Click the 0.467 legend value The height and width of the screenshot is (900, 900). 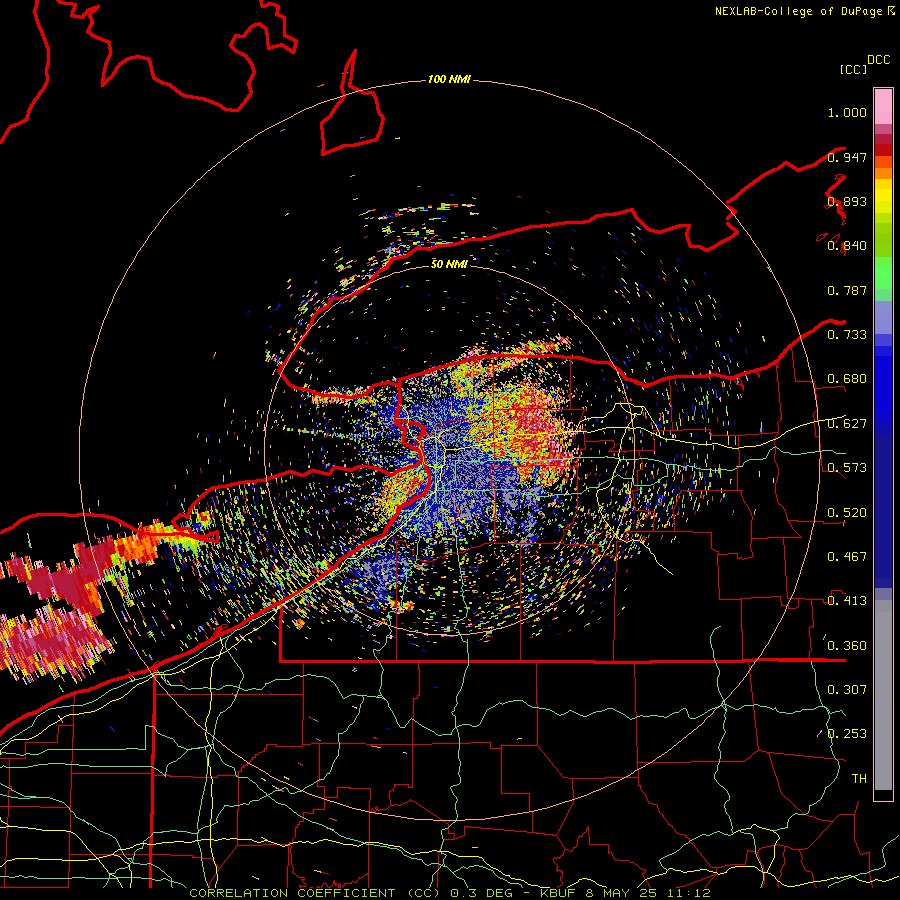[847, 557]
